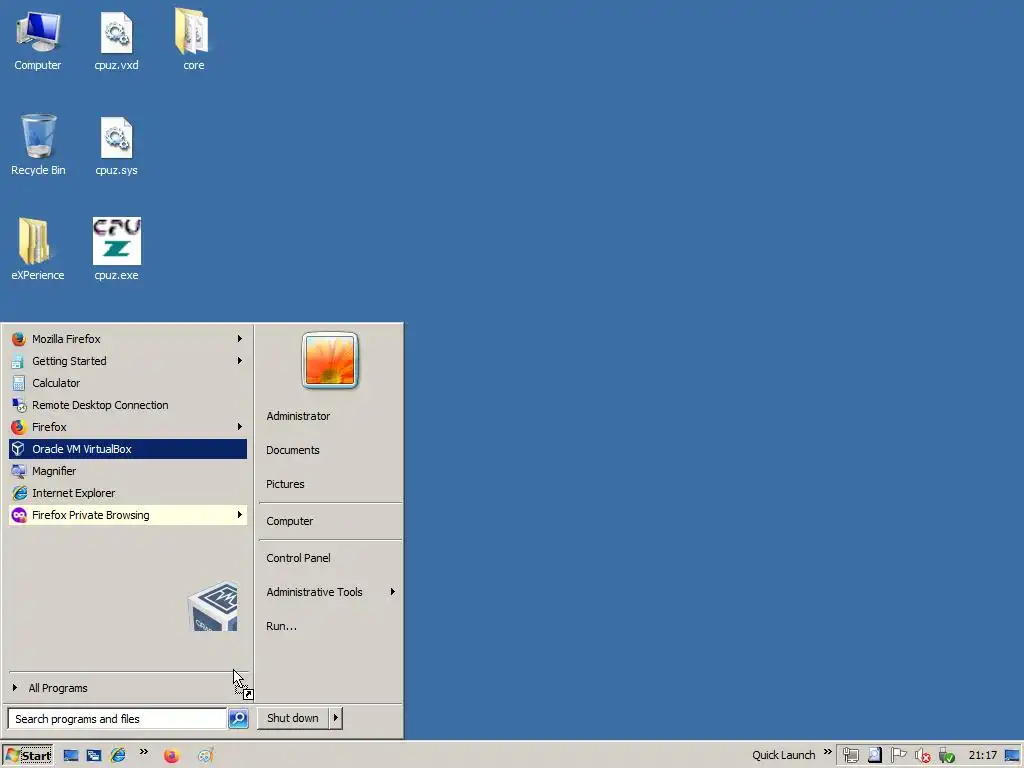Open Documents from the Start menu
The height and width of the screenshot is (768, 1024).
[293, 451]
